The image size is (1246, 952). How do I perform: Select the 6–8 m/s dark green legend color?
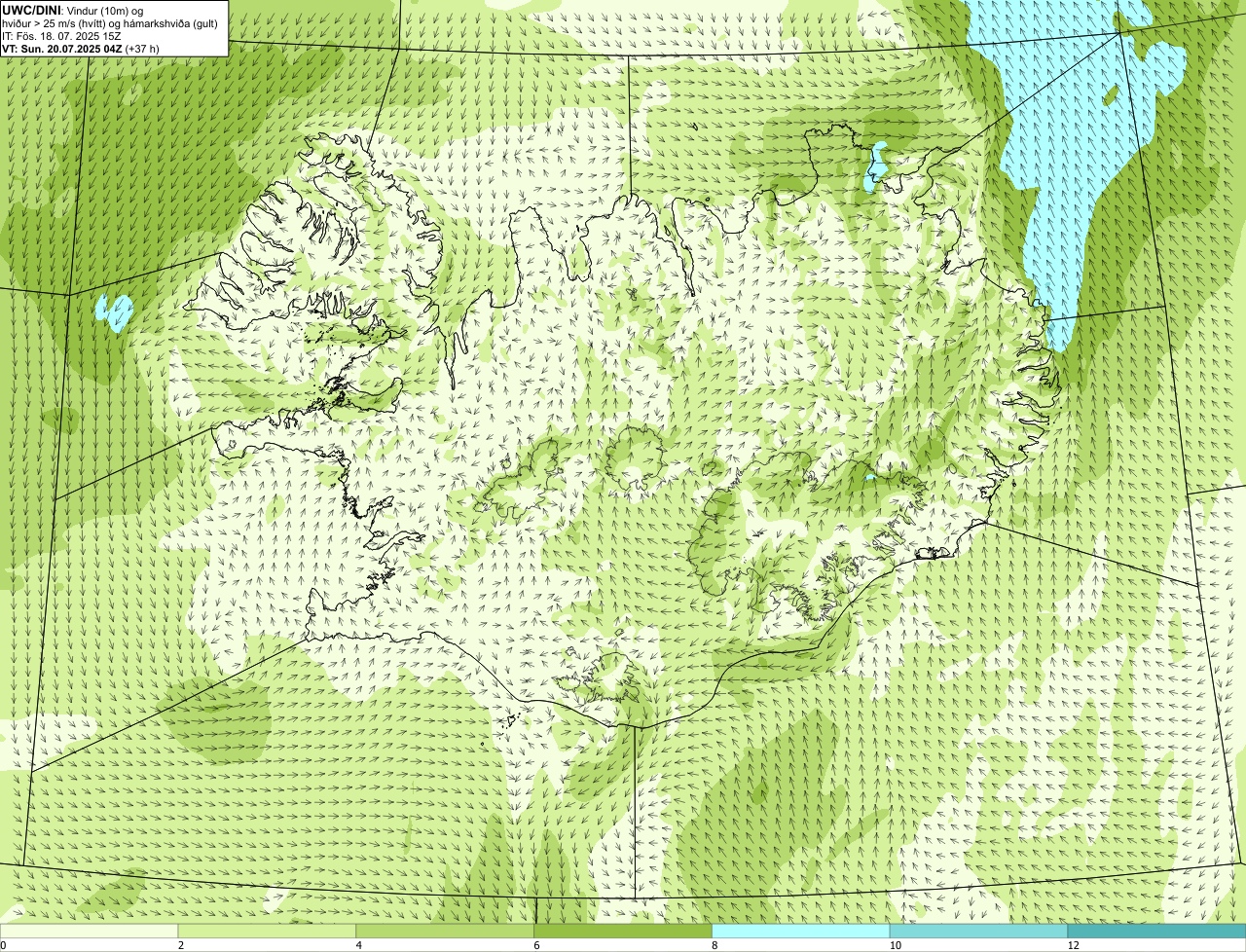[623, 932]
